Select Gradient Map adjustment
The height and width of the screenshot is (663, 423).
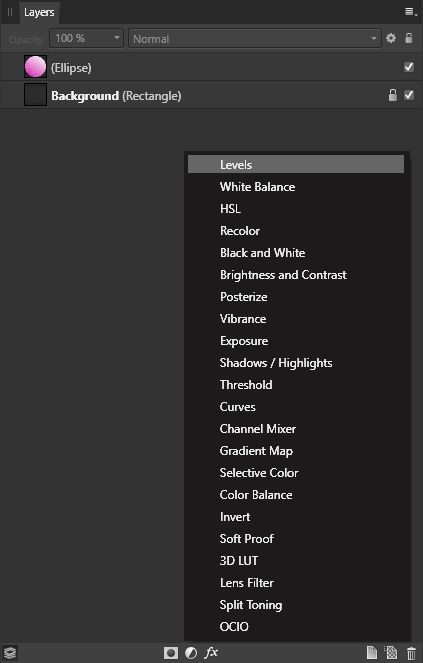pyautogui.click(x=296, y=450)
